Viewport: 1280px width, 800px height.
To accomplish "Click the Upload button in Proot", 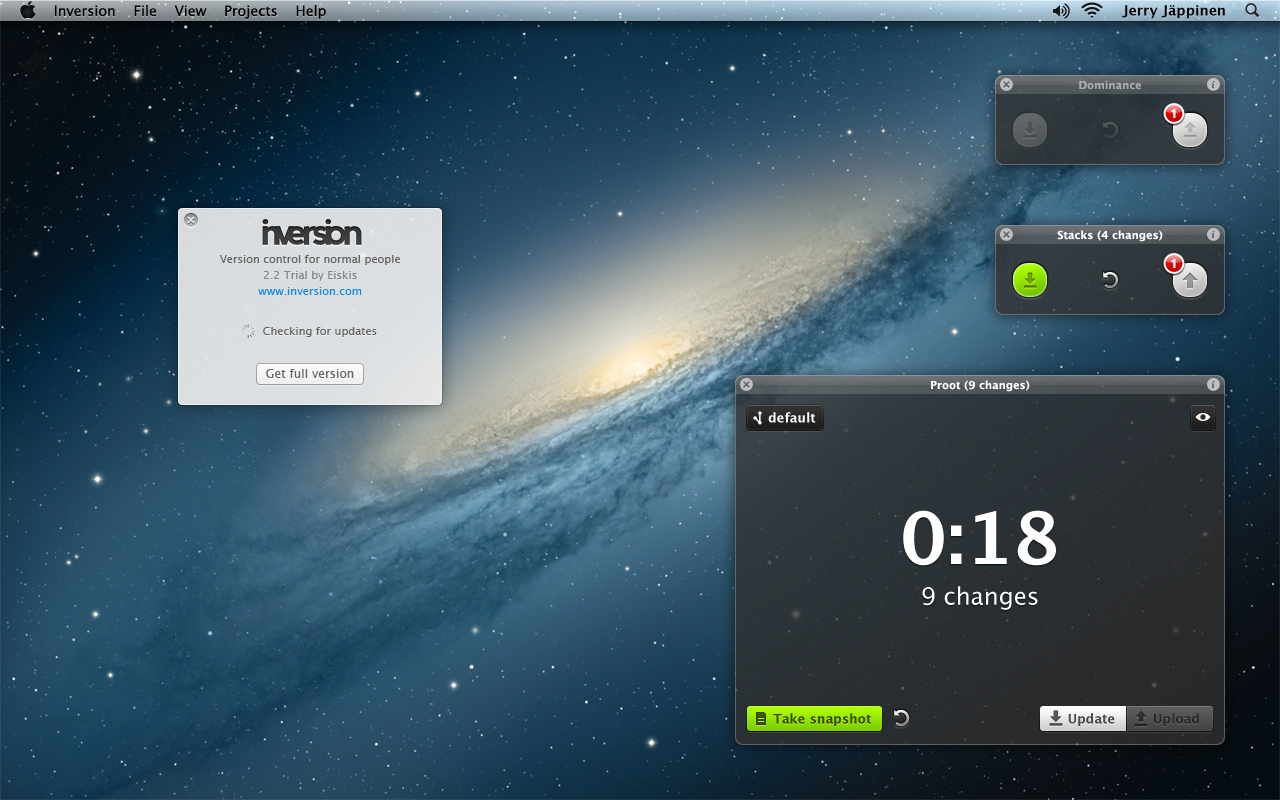I will [1170, 719].
